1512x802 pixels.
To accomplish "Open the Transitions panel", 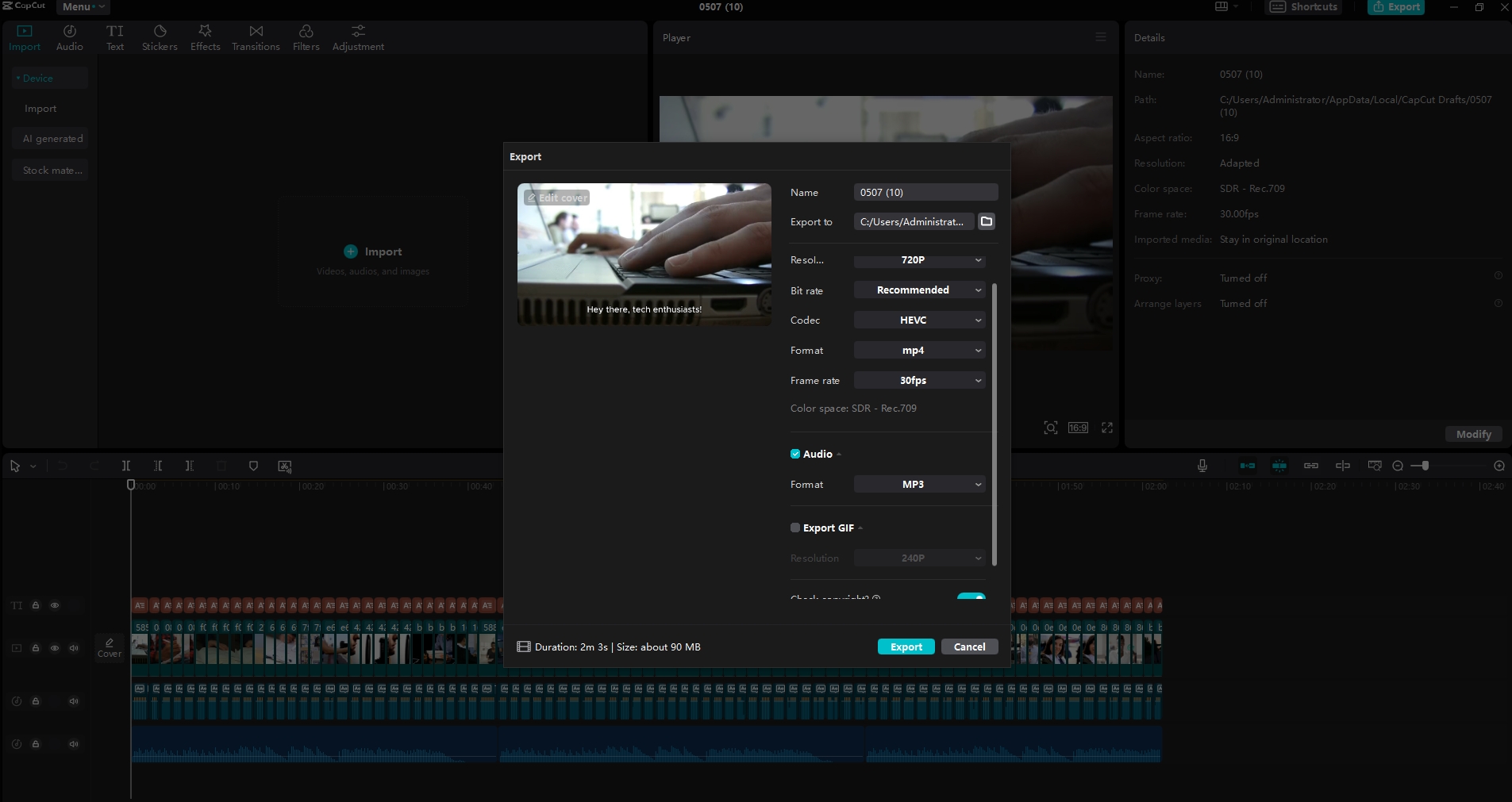I will pos(254,36).
